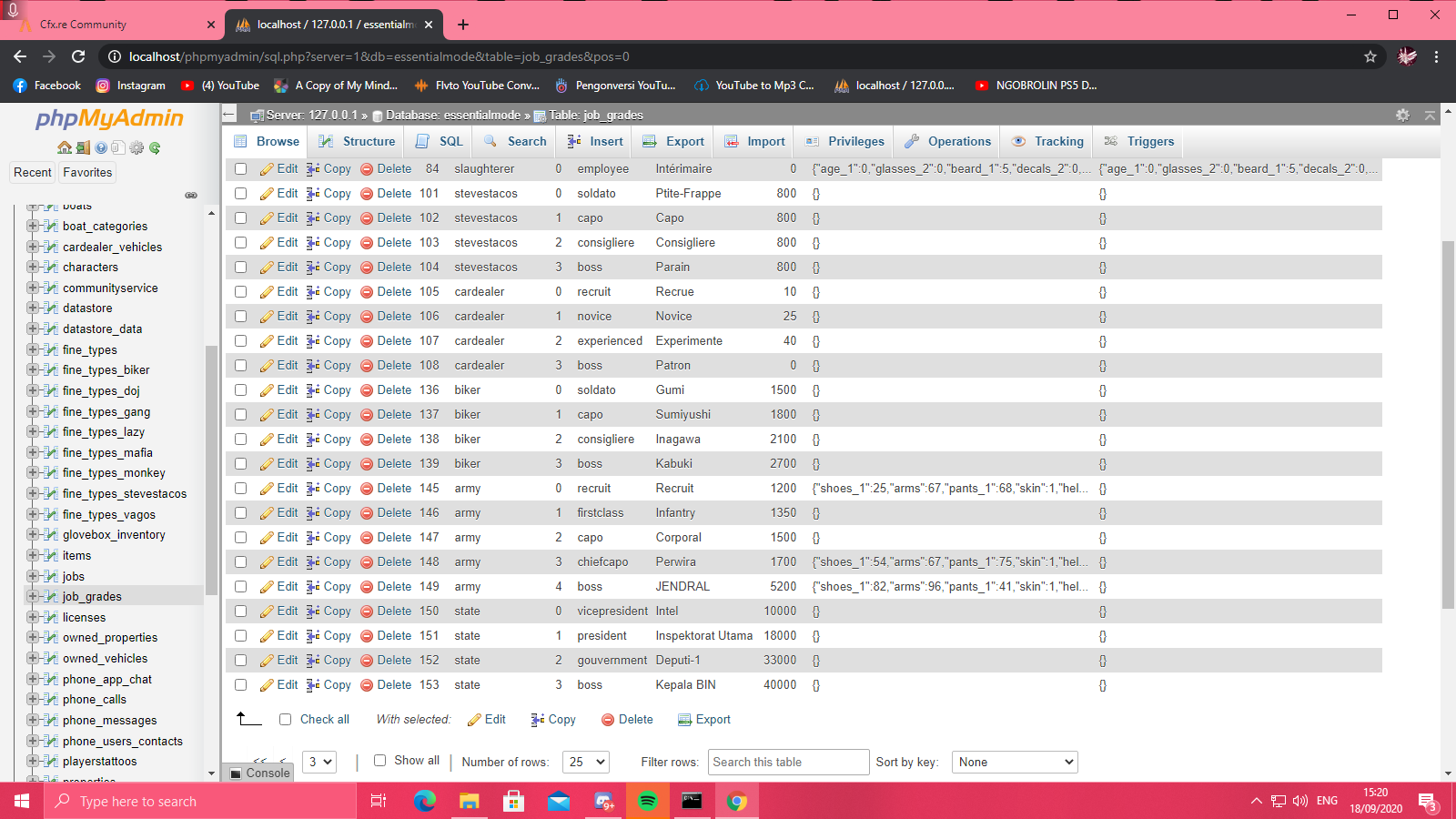Open the navigation panel settings gear icon
This screenshot has height=819, width=1456.
coord(136,147)
